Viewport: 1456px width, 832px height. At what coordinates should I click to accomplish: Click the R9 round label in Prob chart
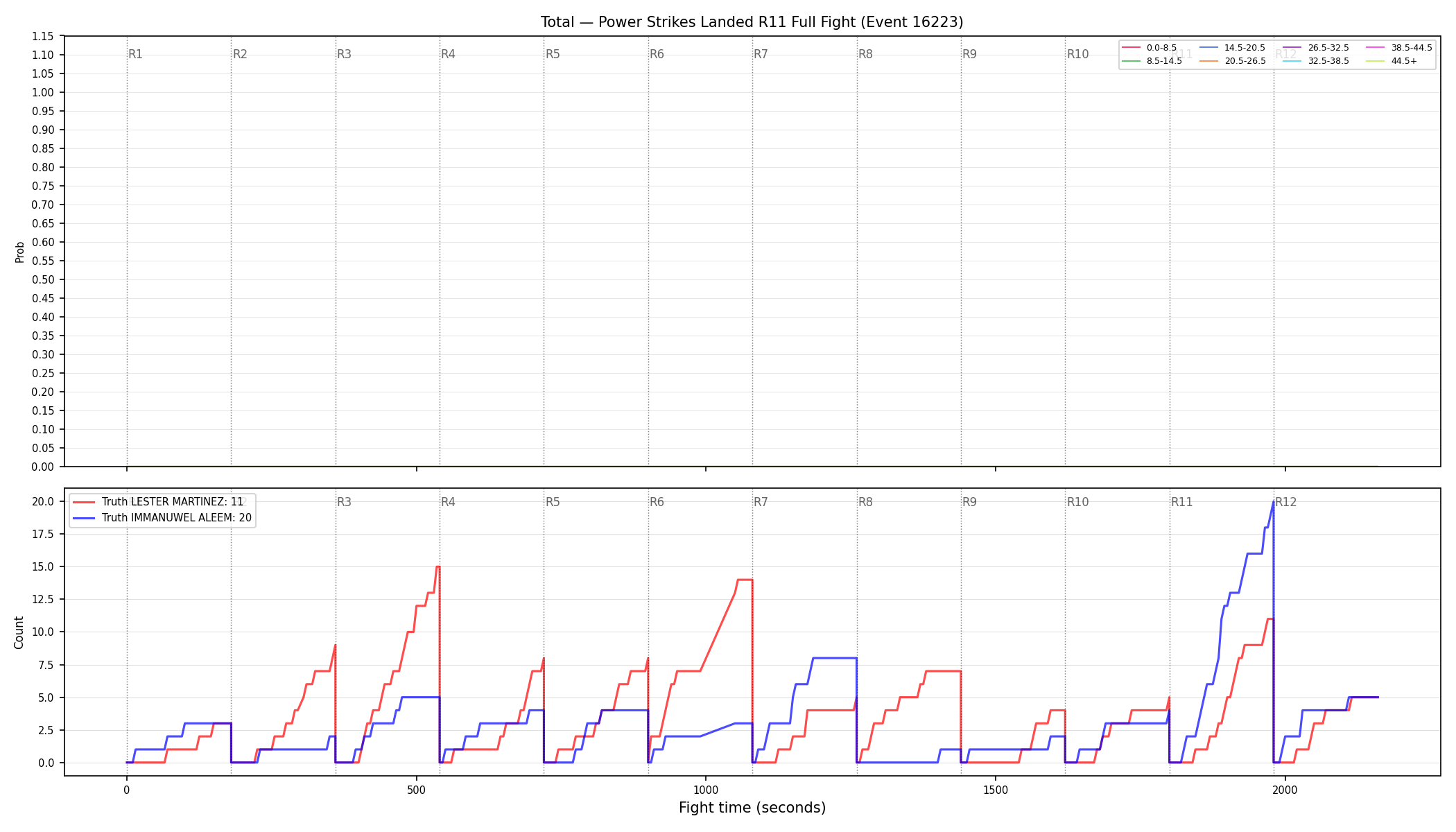(x=969, y=54)
